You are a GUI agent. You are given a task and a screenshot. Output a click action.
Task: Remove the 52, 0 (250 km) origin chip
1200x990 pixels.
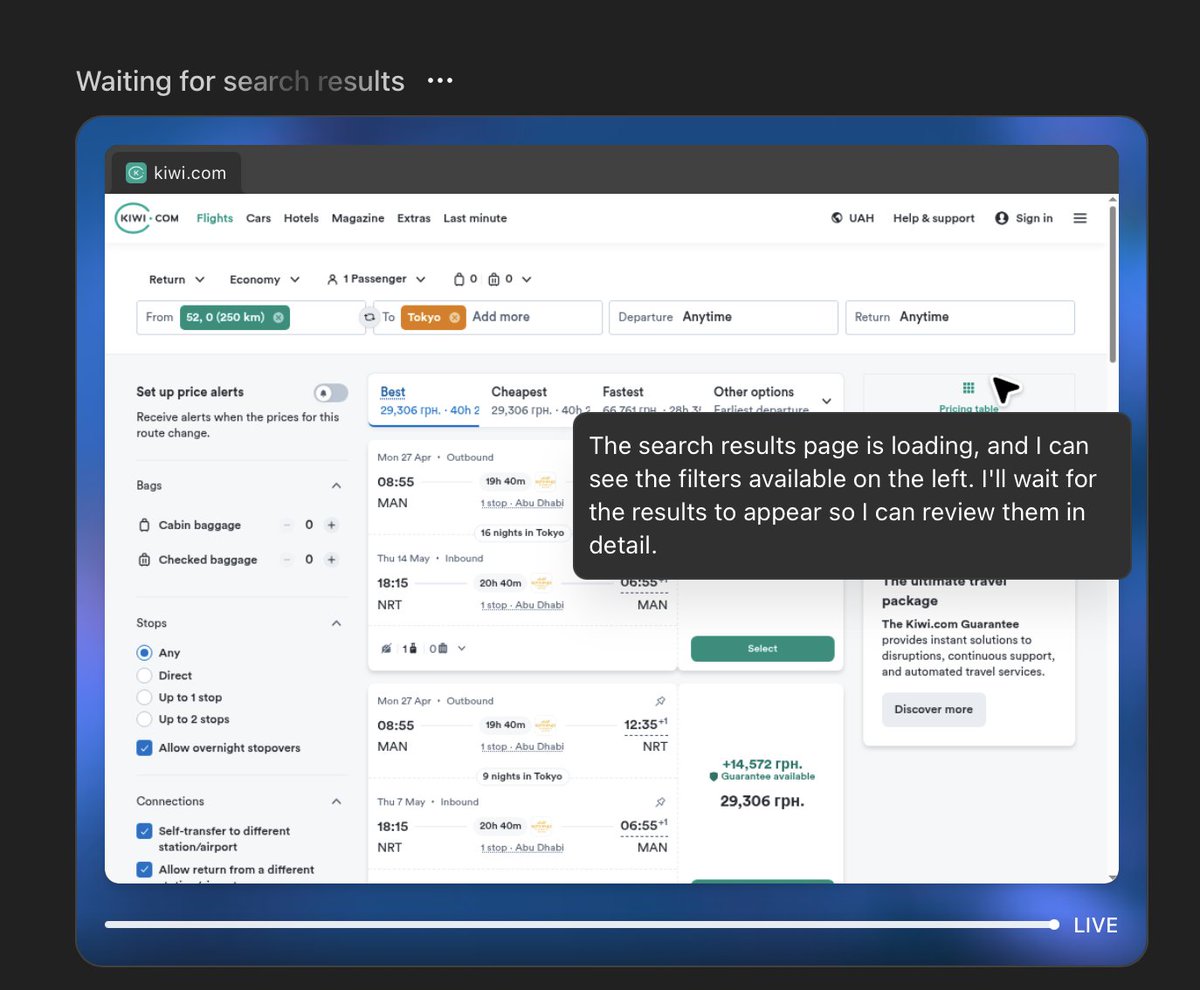click(x=278, y=317)
